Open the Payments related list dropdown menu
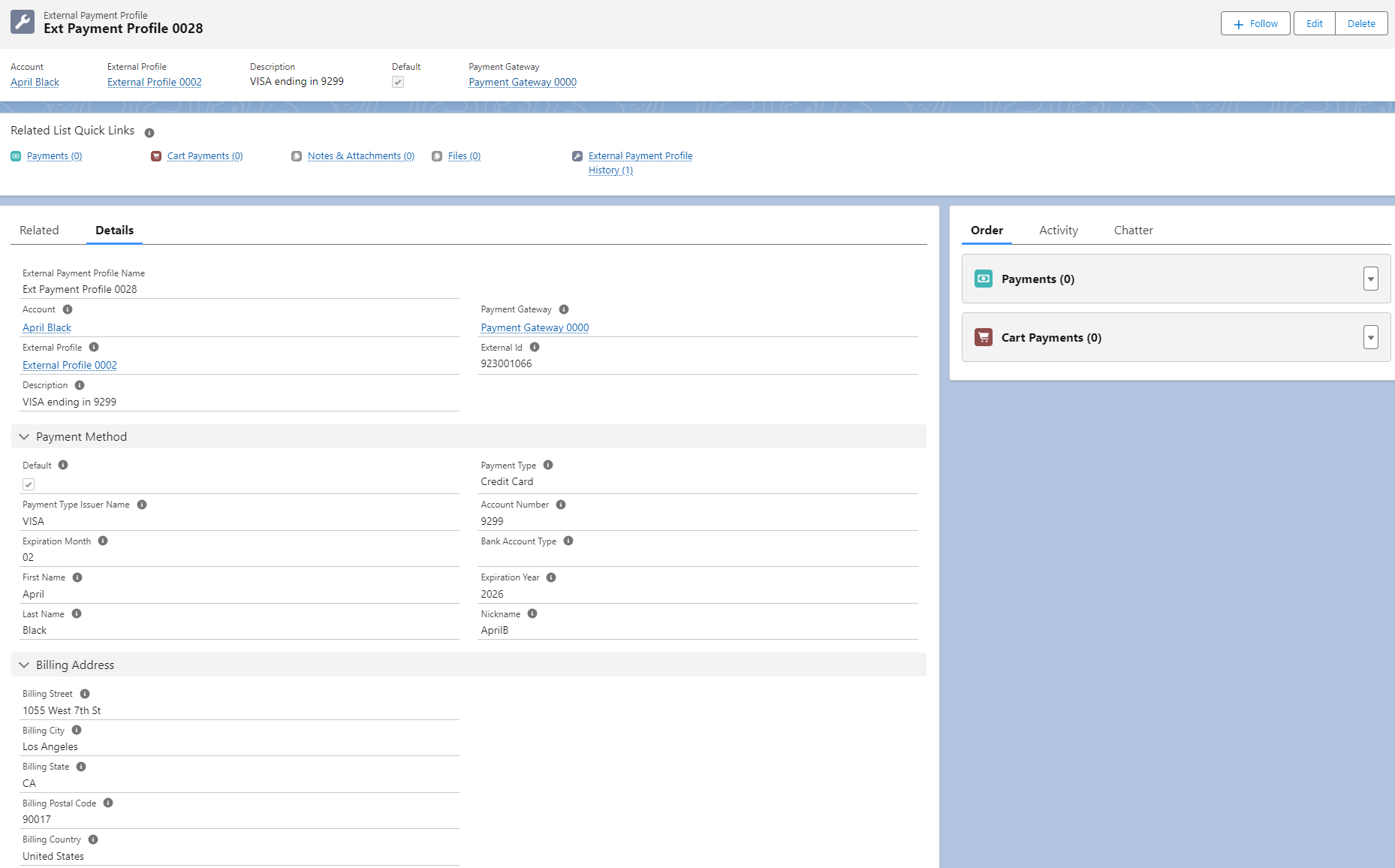The height and width of the screenshot is (868, 1395). coord(1370,279)
